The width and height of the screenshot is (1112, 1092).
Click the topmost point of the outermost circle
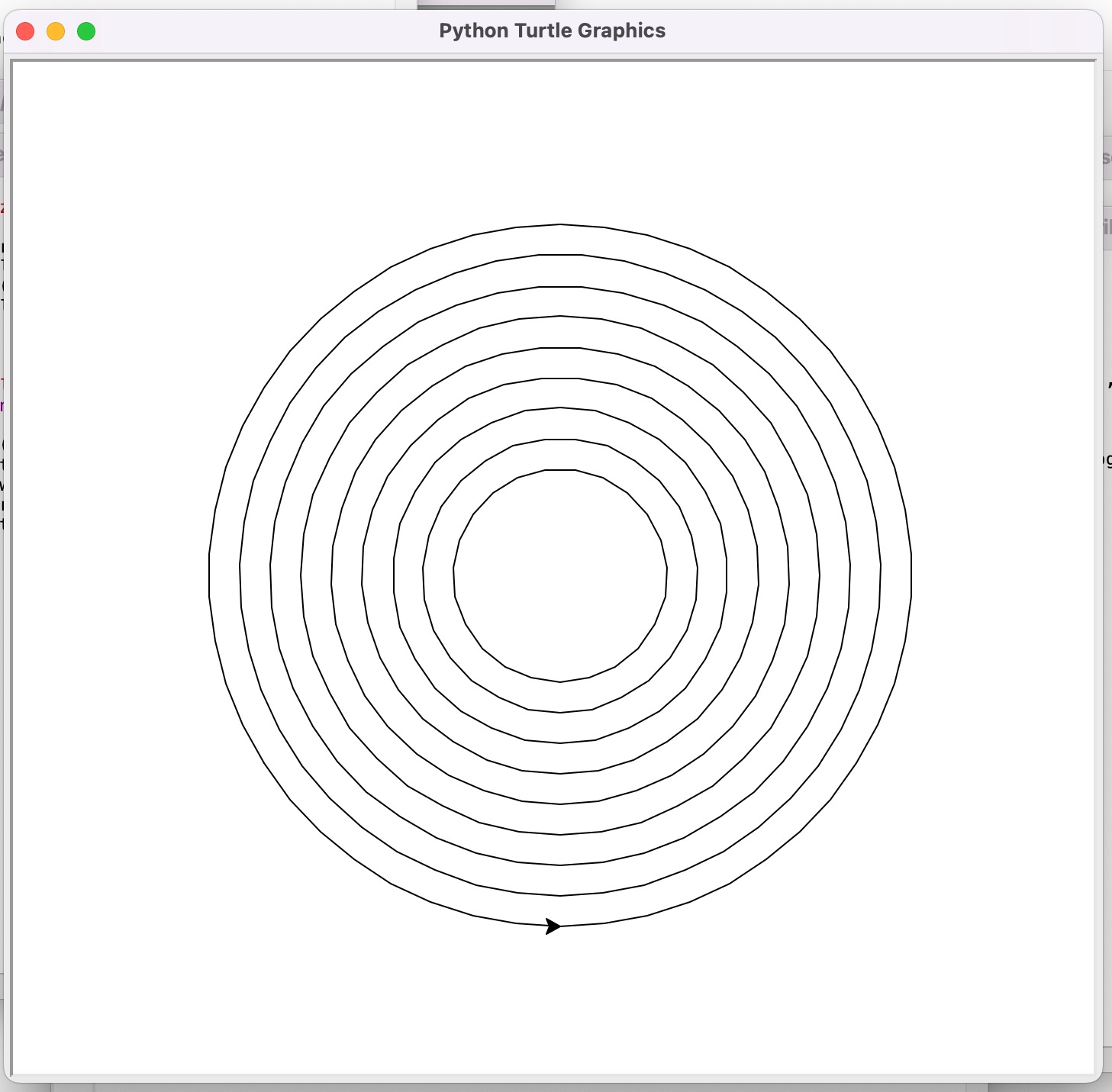[560, 224]
